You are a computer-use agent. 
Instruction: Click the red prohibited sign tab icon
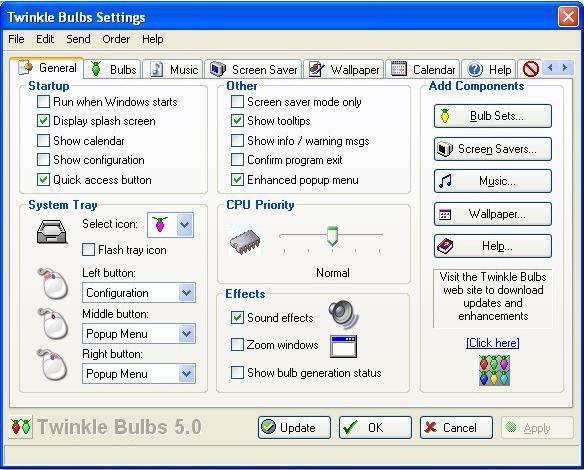point(530,69)
